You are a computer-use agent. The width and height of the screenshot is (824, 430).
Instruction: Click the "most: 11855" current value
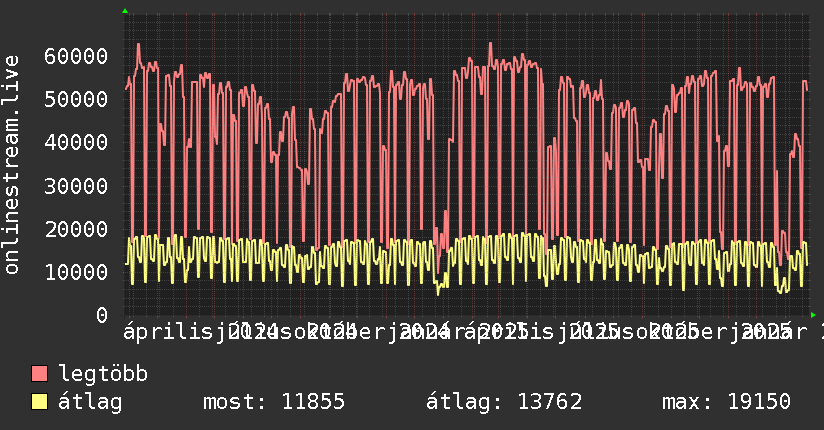tap(273, 402)
